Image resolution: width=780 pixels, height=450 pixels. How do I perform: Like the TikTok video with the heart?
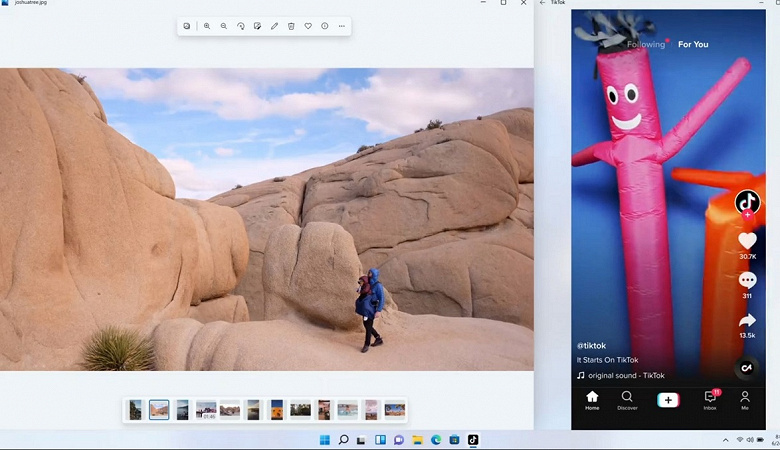click(x=747, y=241)
